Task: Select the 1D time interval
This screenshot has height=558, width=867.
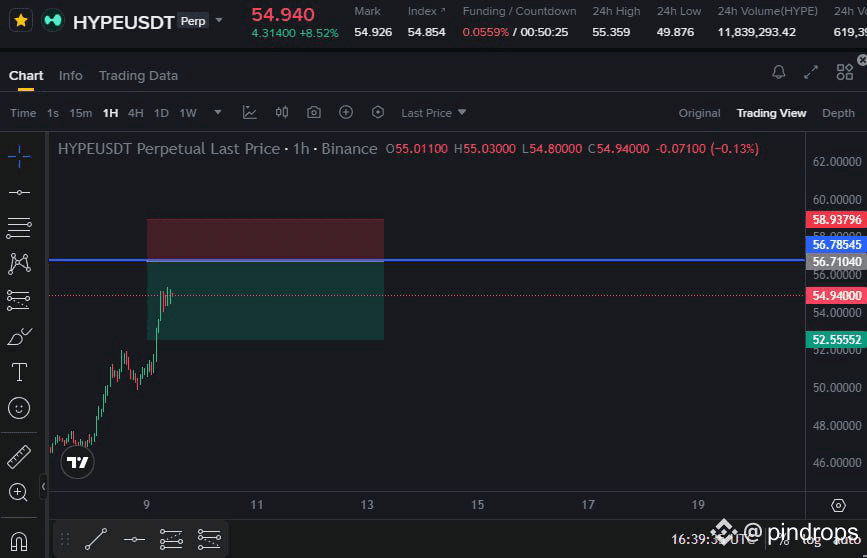Action: pos(161,113)
